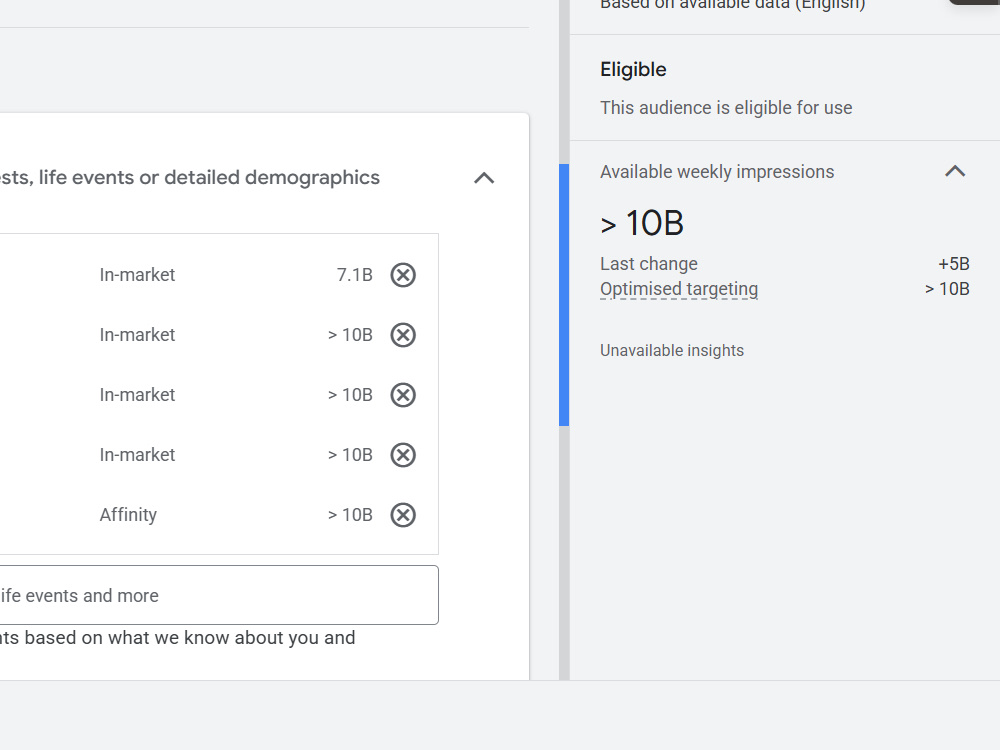Remove the third In-market segment row

click(x=403, y=395)
